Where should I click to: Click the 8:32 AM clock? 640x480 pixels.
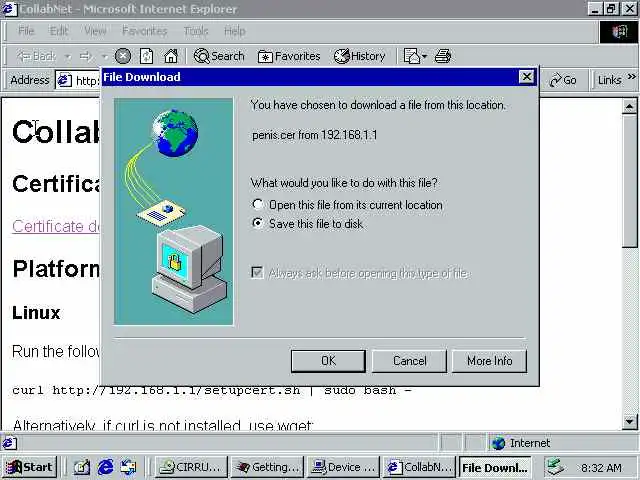tap(602, 467)
